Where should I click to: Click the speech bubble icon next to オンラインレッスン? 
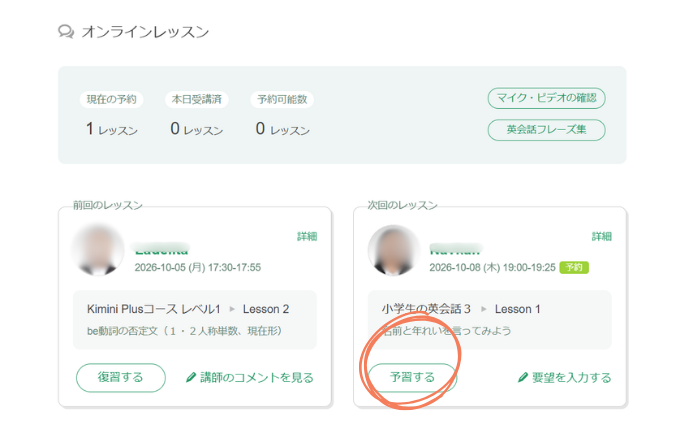click(x=66, y=32)
